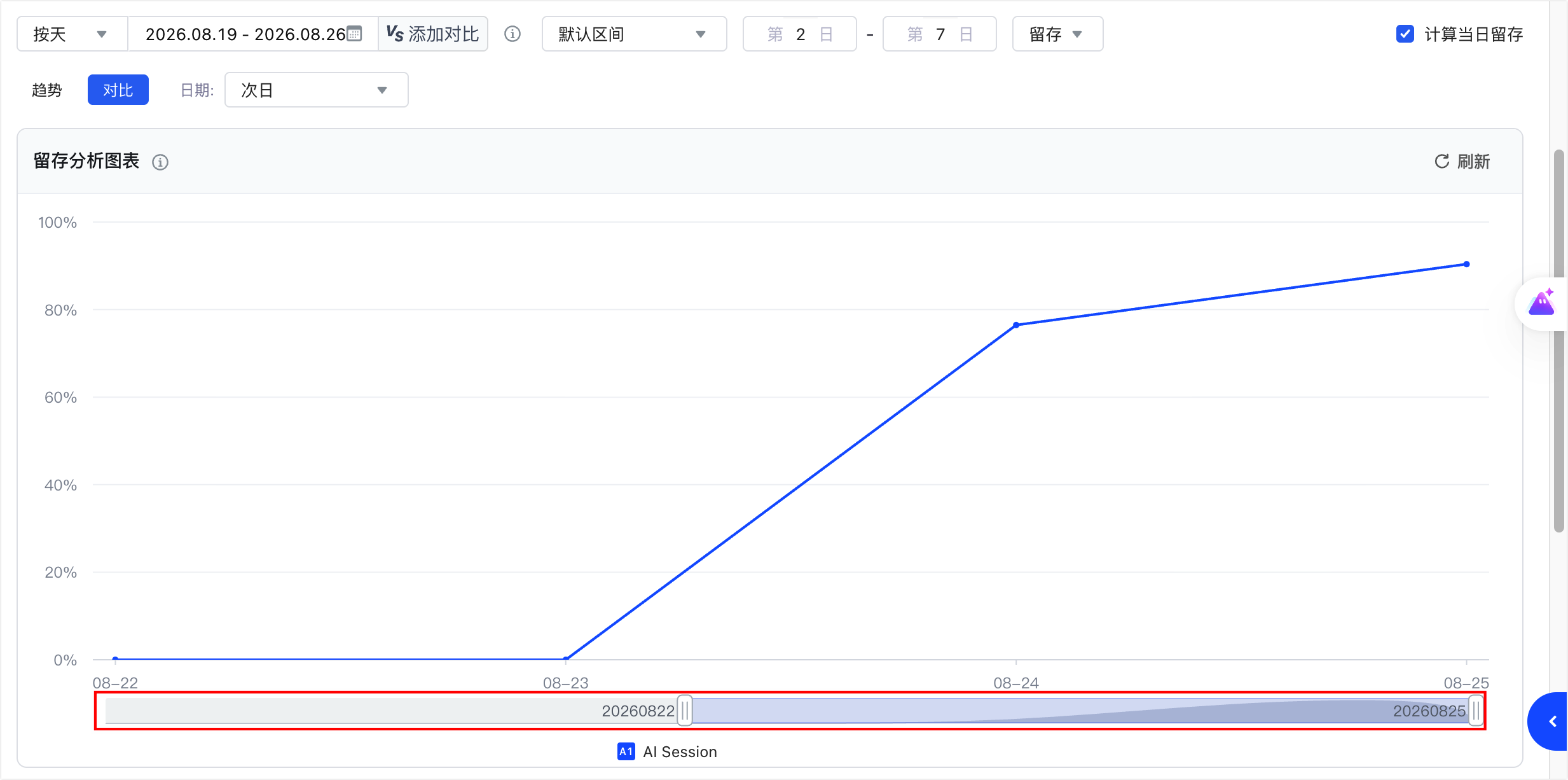The height and width of the screenshot is (780, 1568).
Task: Click the refresh icon in chart header
Action: coord(1441,162)
